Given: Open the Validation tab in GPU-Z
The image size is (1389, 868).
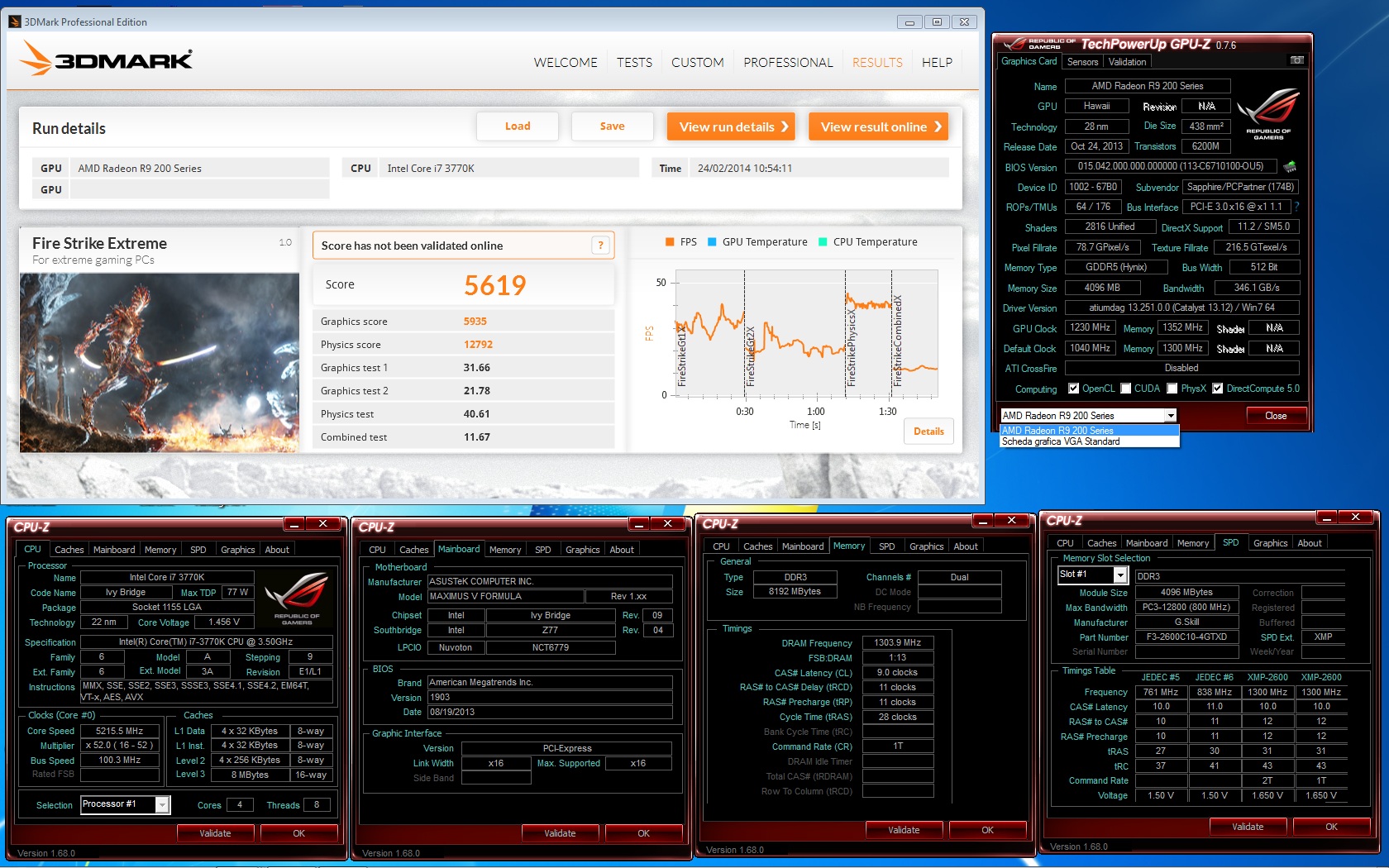Looking at the screenshot, I should [1127, 62].
